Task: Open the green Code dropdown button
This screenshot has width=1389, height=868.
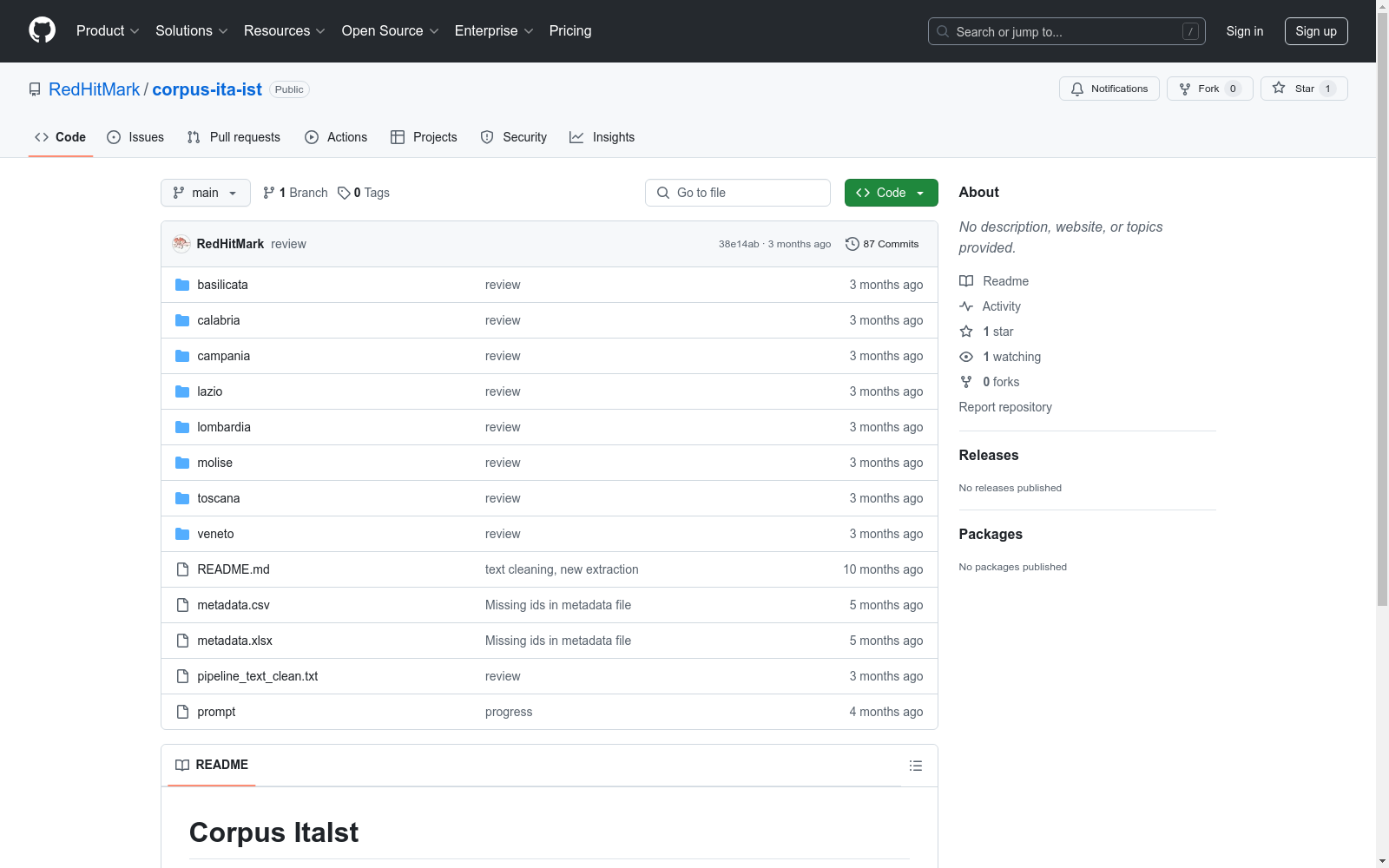Action: [x=891, y=193]
